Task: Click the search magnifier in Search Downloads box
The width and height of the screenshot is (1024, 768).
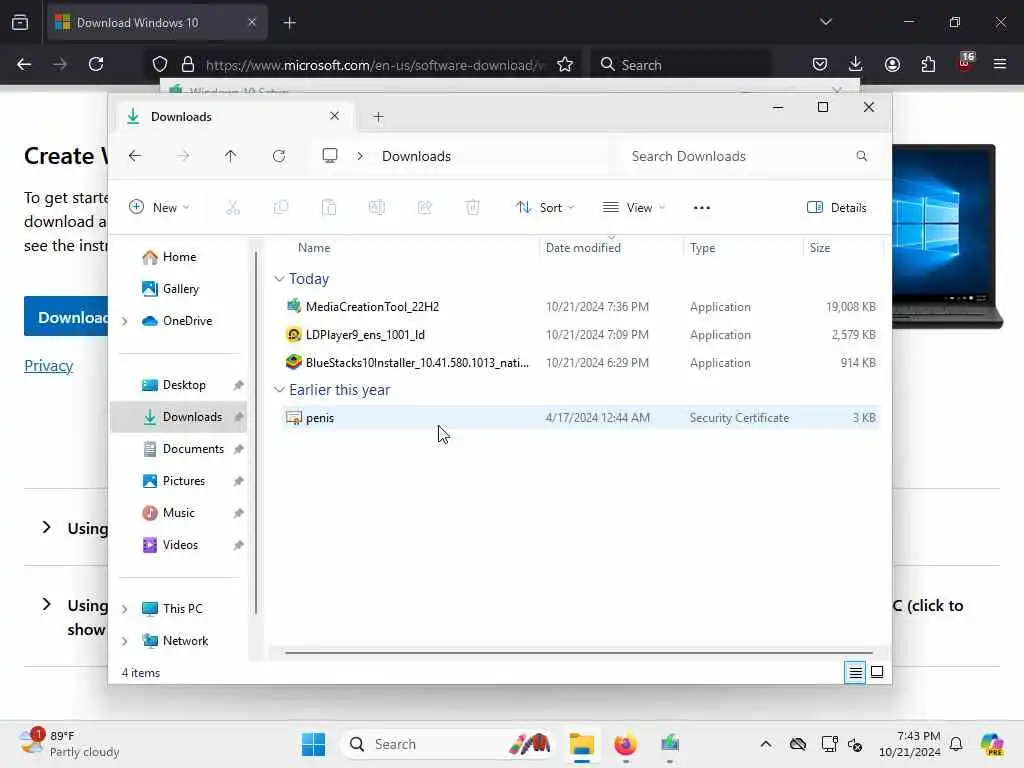Action: coord(861,156)
